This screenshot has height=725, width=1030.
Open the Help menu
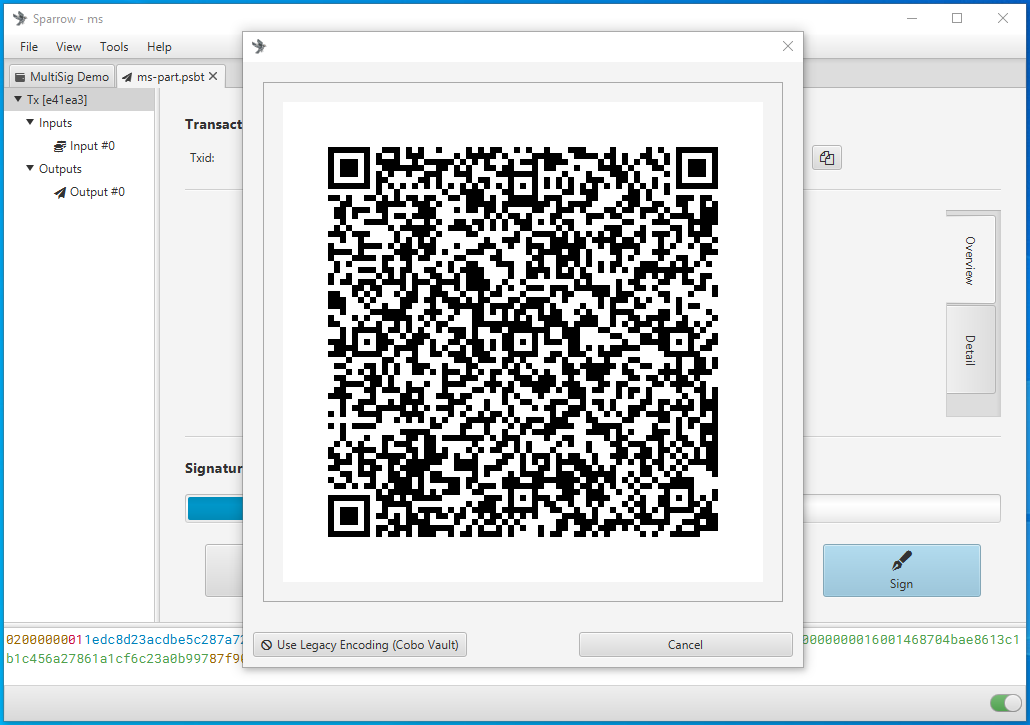click(159, 47)
